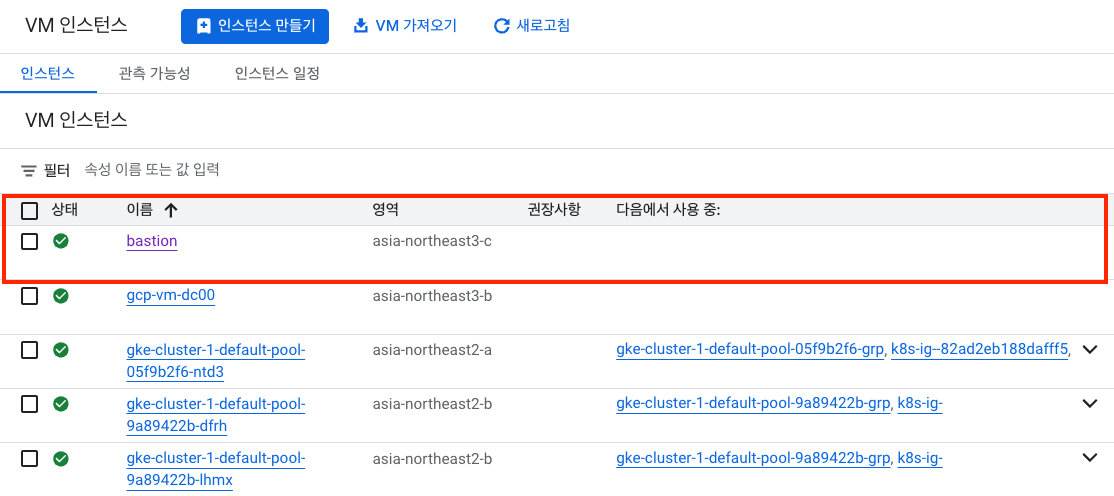The height and width of the screenshot is (496, 1114).
Task: Click the asia-northeast2-a zone text
Action: click(432, 350)
